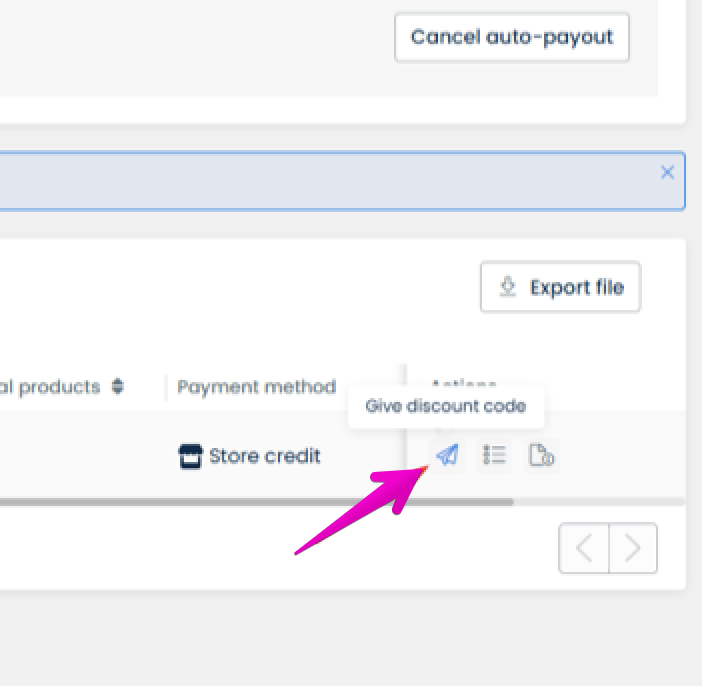
Task: Click the Cancel auto-payout button
Action: [512, 38]
